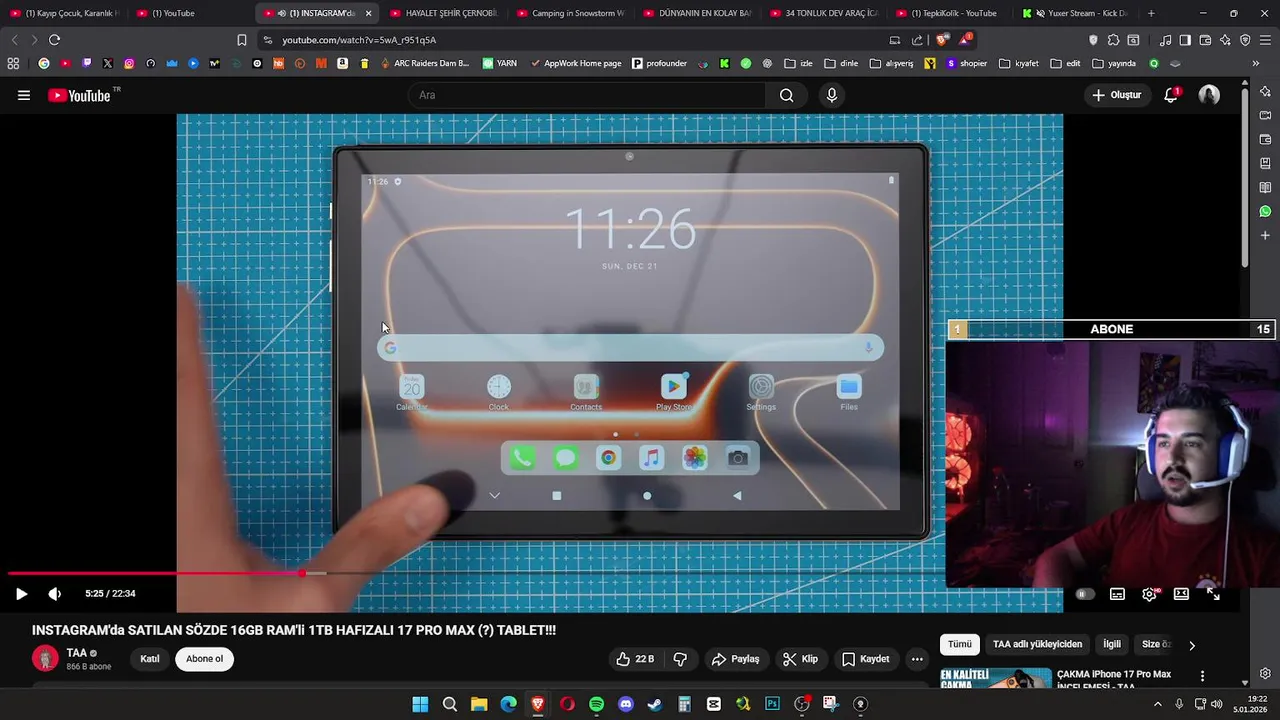Image resolution: width=1280 pixels, height=720 pixels.
Task: Open Discord from the taskbar
Action: click(x=626, y=704)
